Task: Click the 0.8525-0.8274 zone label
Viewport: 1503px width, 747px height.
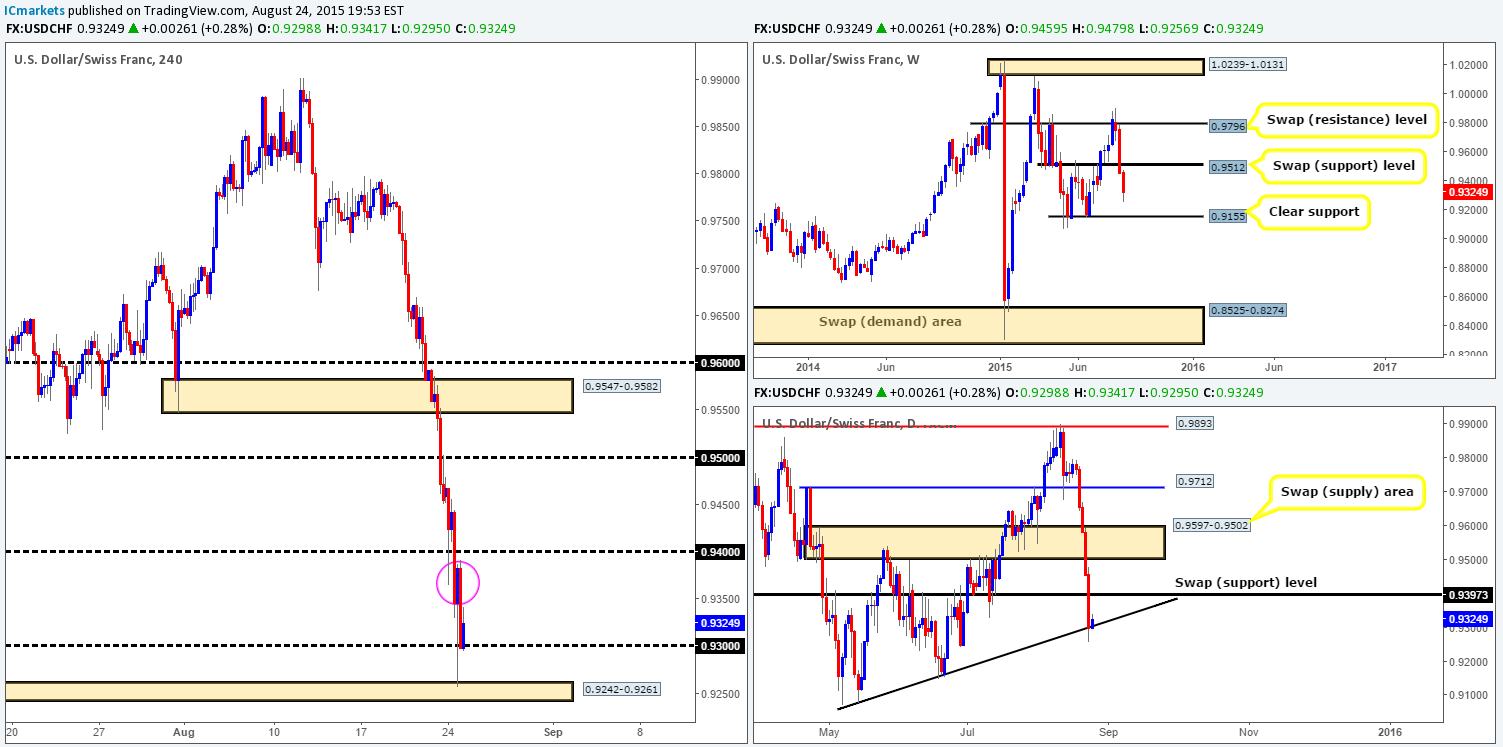Action: tap(1249, 311)
